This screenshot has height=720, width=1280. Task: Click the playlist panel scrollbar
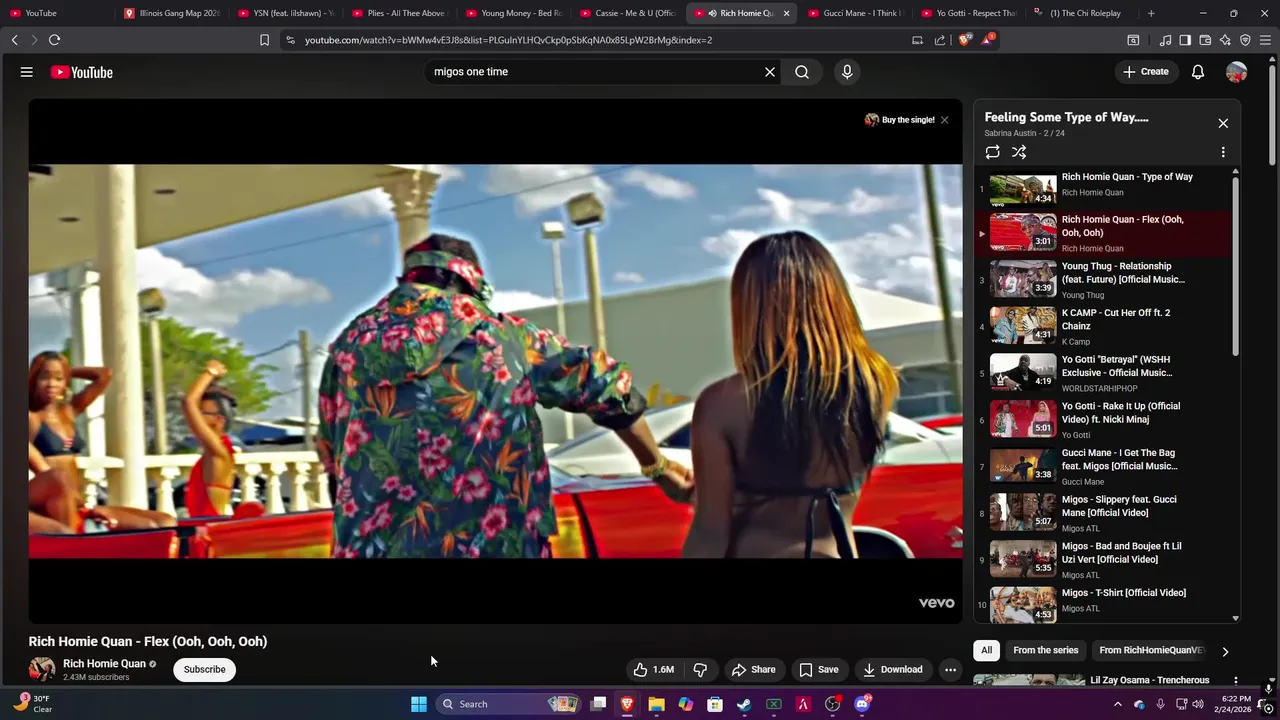pos(1236,265)
